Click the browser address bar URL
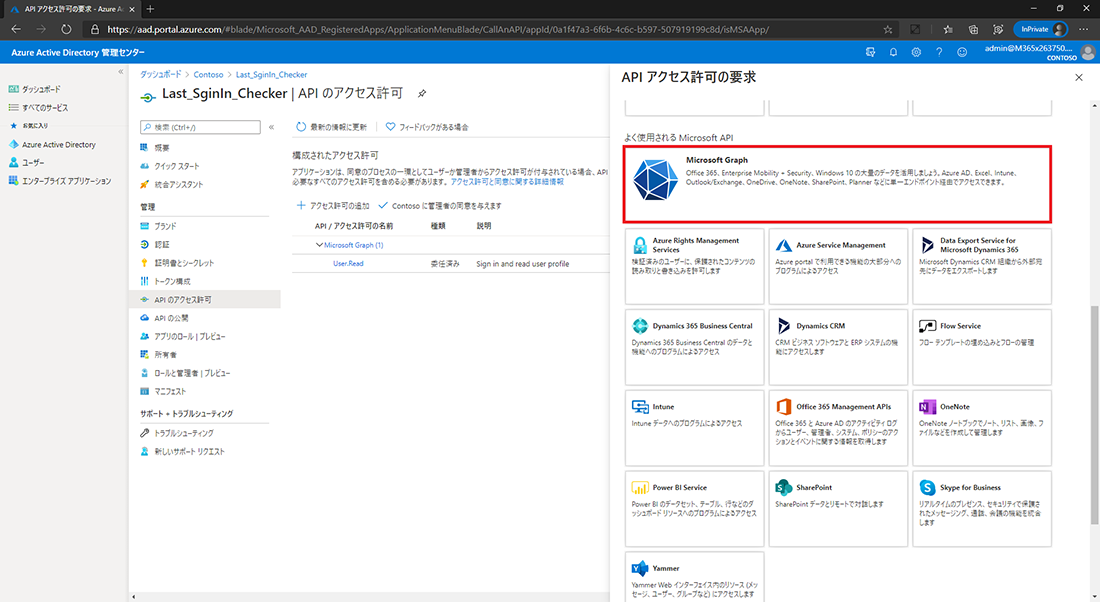Image resolution: width=1100 pixels, height=602 pixels. tap(438, 29)
